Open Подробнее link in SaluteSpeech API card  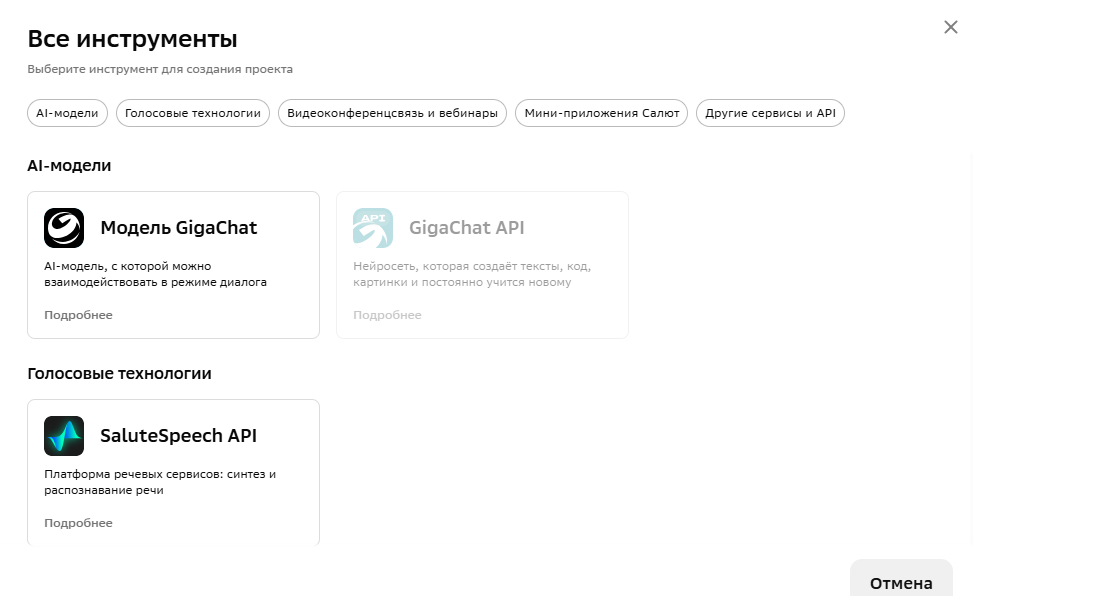[78, 523]
